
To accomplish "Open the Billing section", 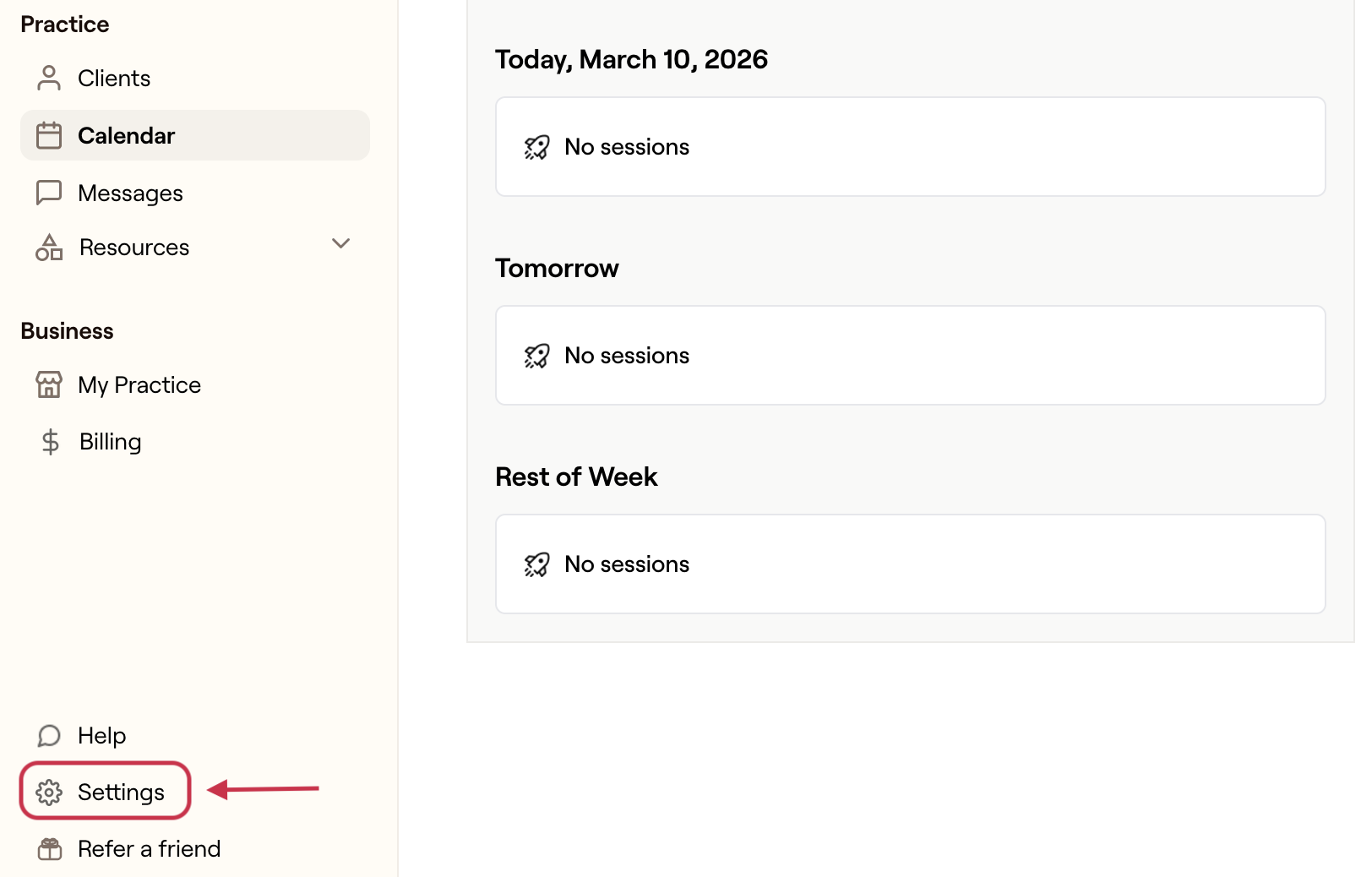I will 110,442.
